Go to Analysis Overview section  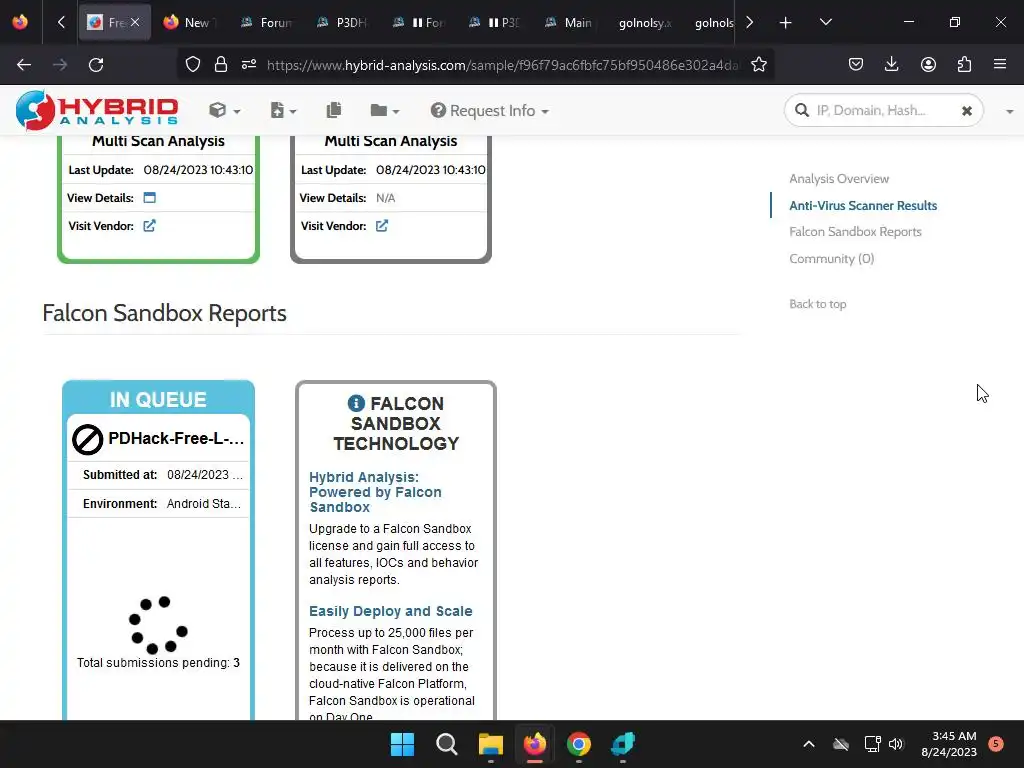pyautogui.click(x=839, y=178)
